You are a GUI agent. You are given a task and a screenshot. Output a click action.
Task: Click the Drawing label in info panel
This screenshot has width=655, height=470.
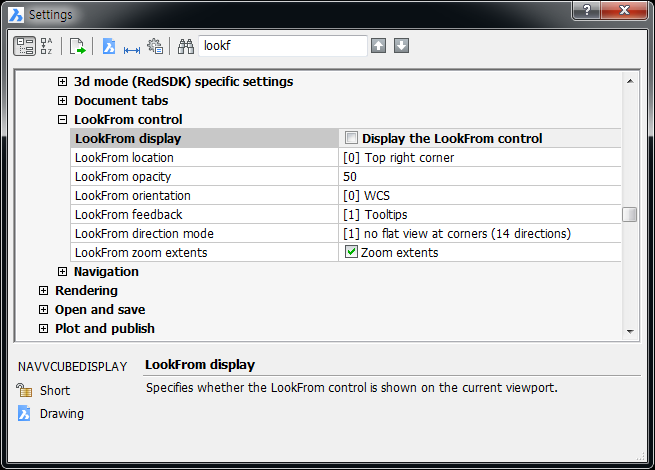point(62,414)
